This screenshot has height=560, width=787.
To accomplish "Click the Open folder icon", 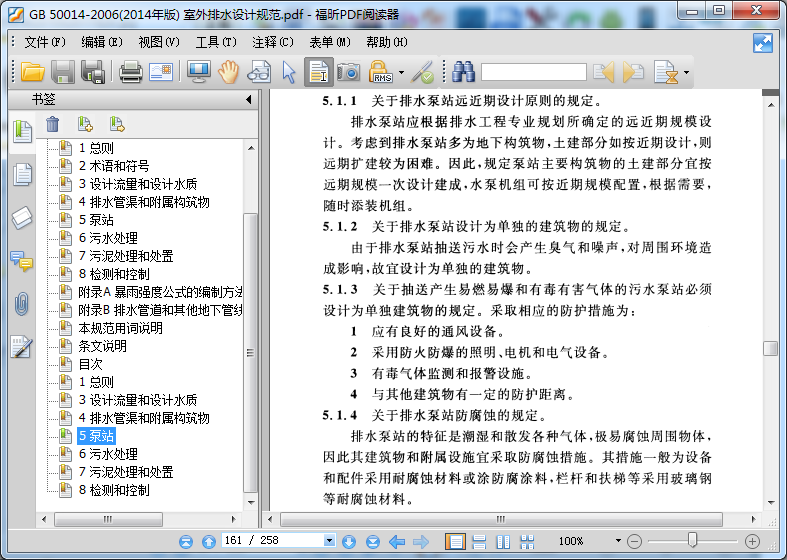I will coord(33,72).
